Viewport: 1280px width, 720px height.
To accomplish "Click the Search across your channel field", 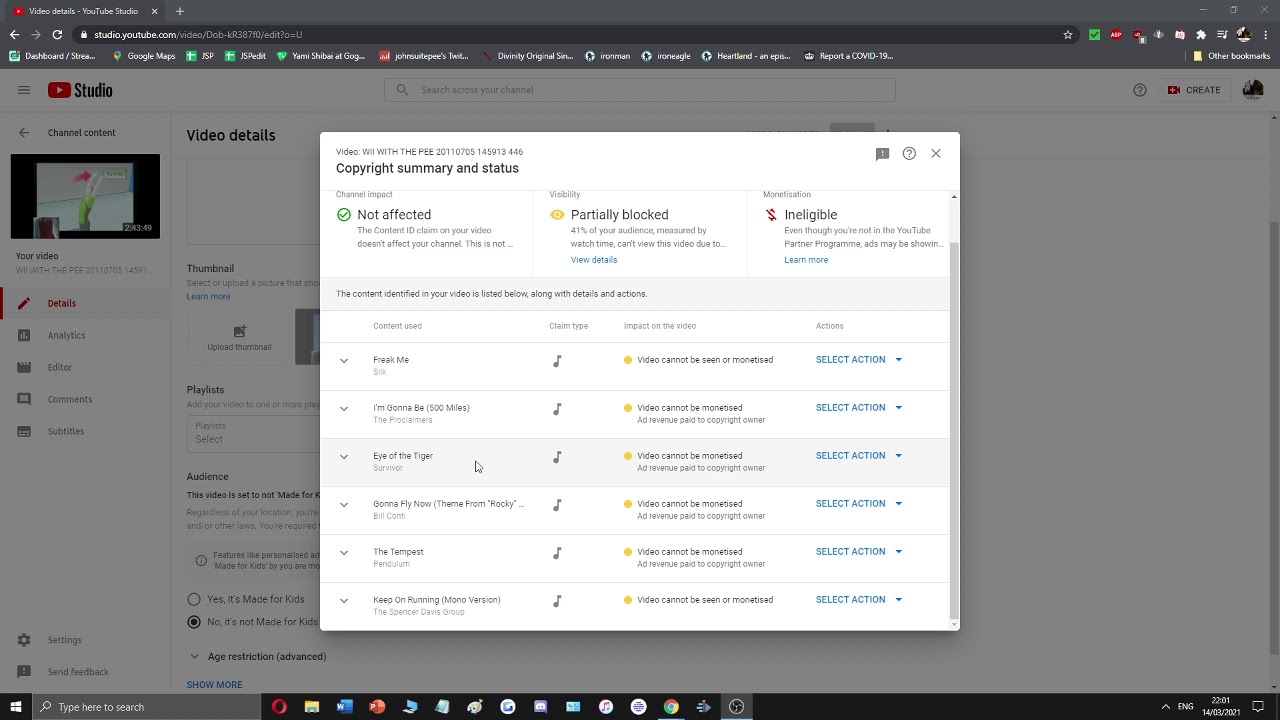I will pos(640,90).
